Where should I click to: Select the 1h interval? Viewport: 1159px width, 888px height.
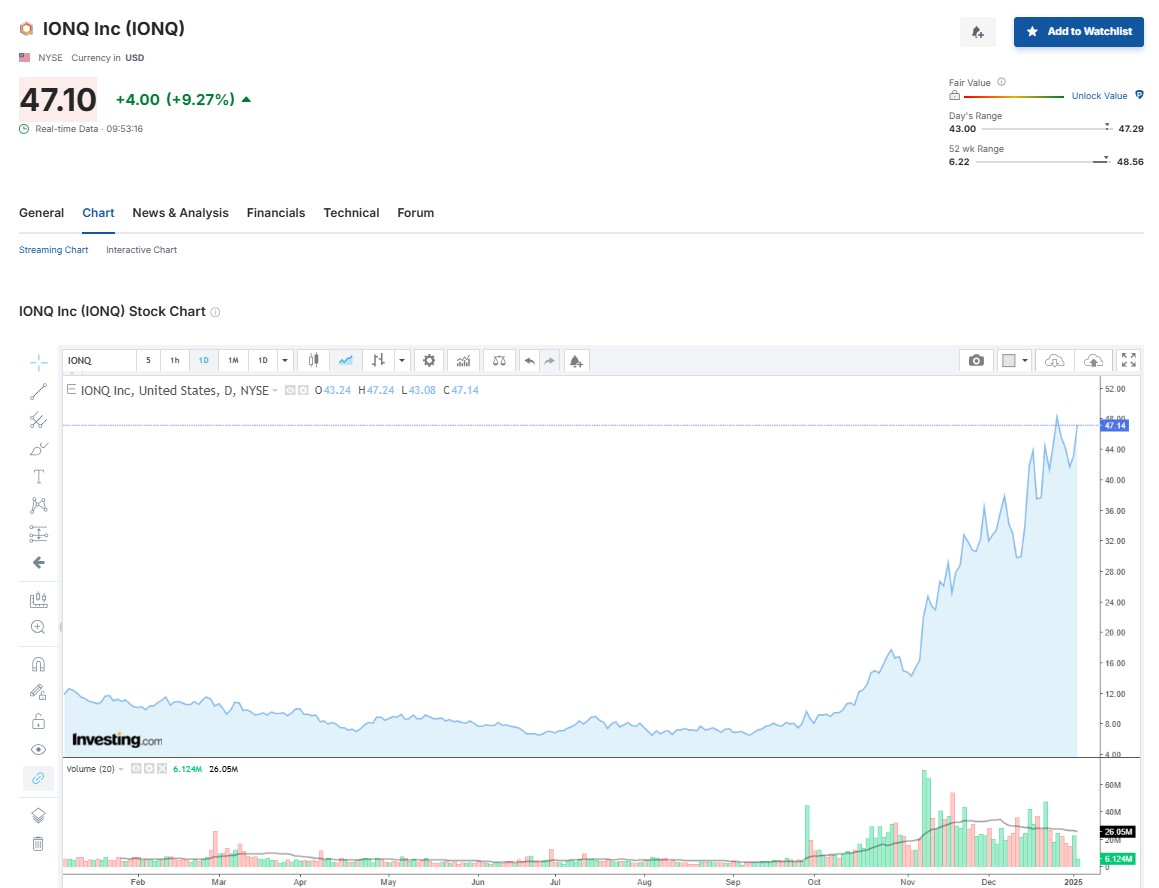174,361
